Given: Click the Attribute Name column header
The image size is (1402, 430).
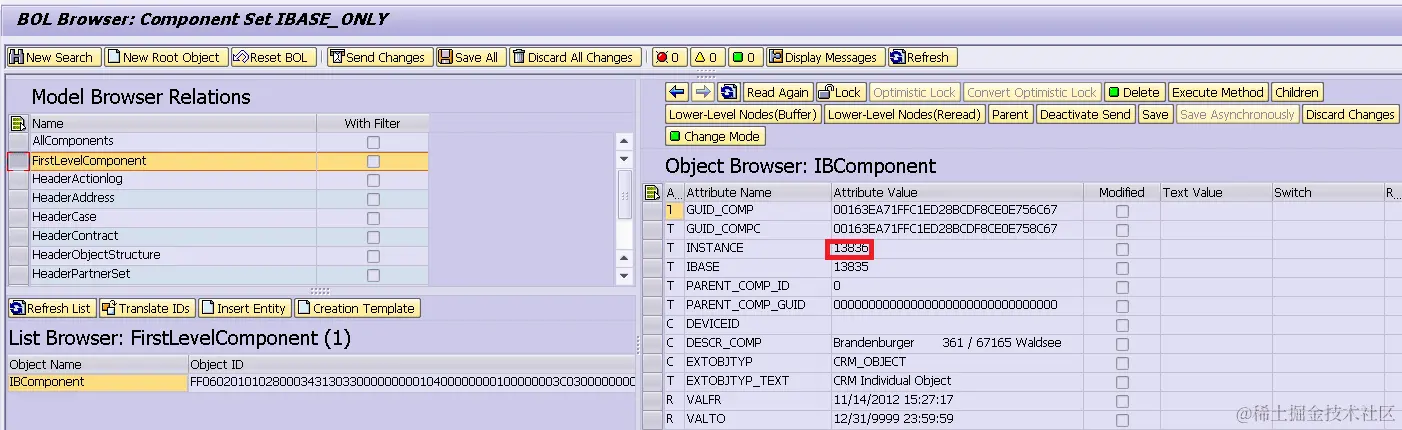Looking at the screenshot, I should click(x=756, y=192).
